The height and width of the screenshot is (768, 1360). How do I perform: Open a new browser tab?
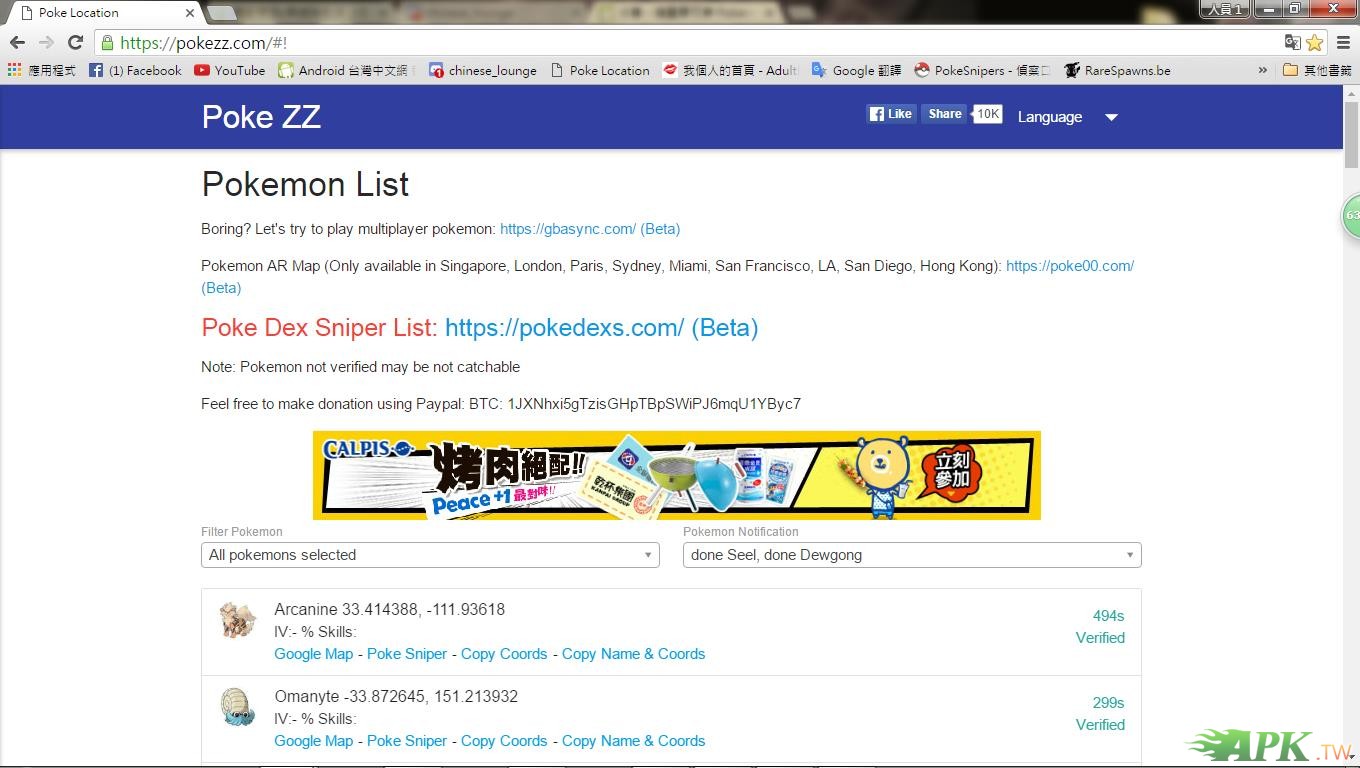click(x=222, y=13)
